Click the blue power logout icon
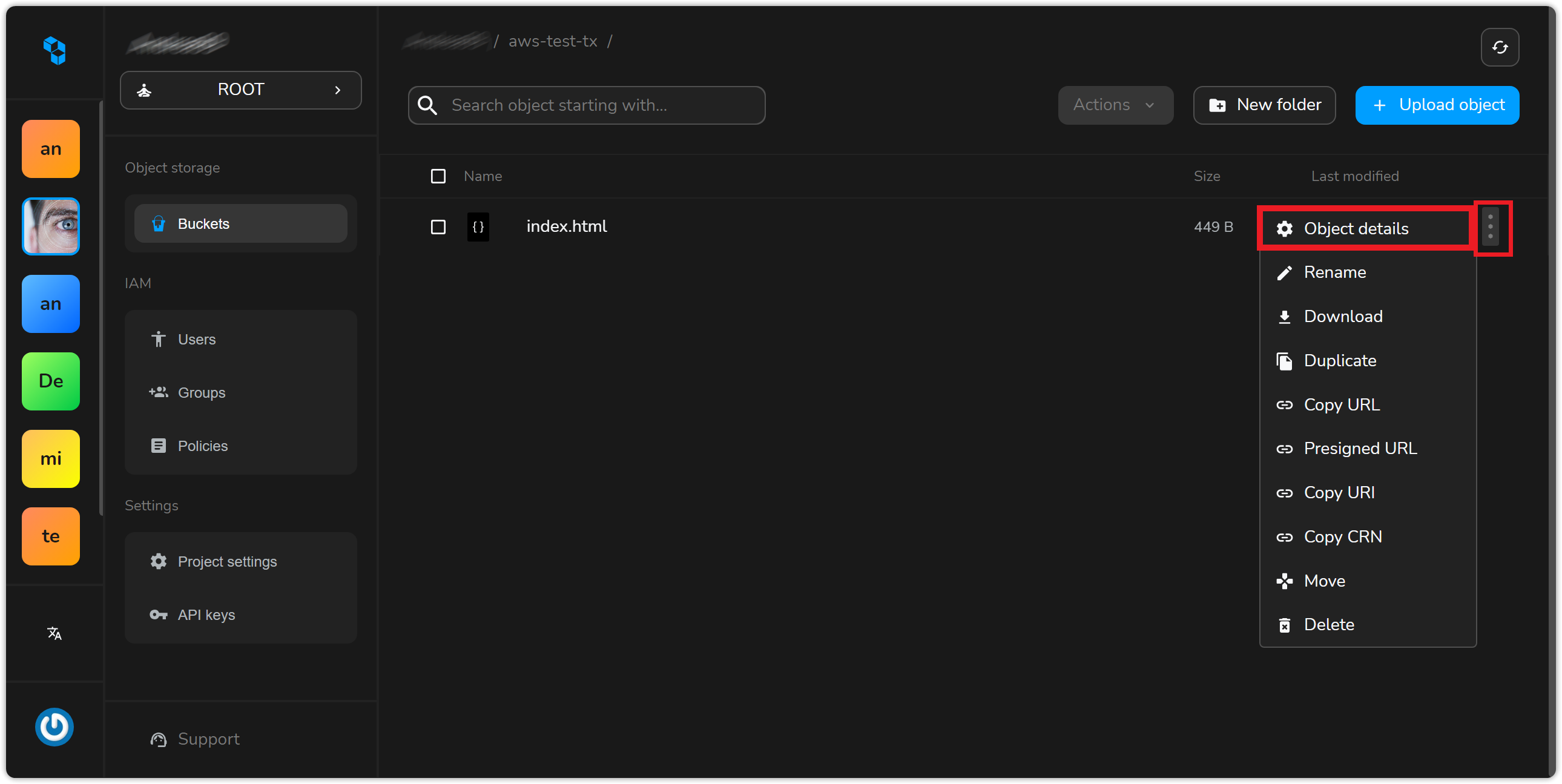 54,726
